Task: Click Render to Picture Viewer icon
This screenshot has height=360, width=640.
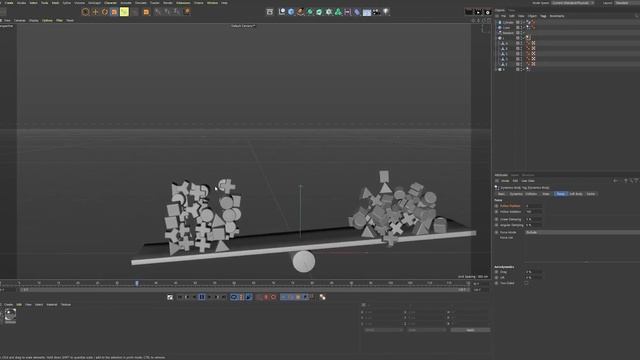Action: point(478,12)
